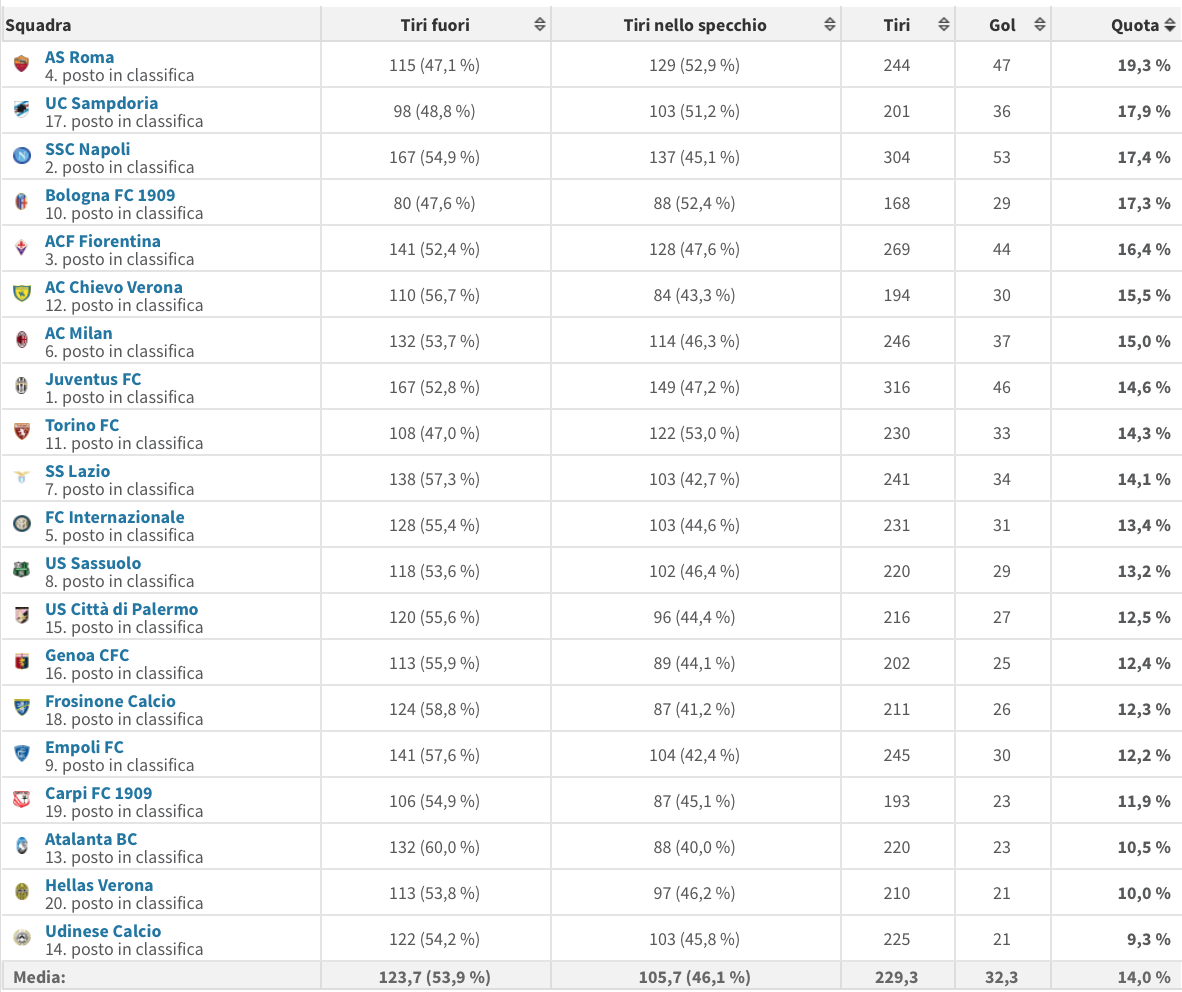This screenshot has width=1182, height=992.
Task: Click the FC Internazionale crest icon
Action: click(22, 525)
